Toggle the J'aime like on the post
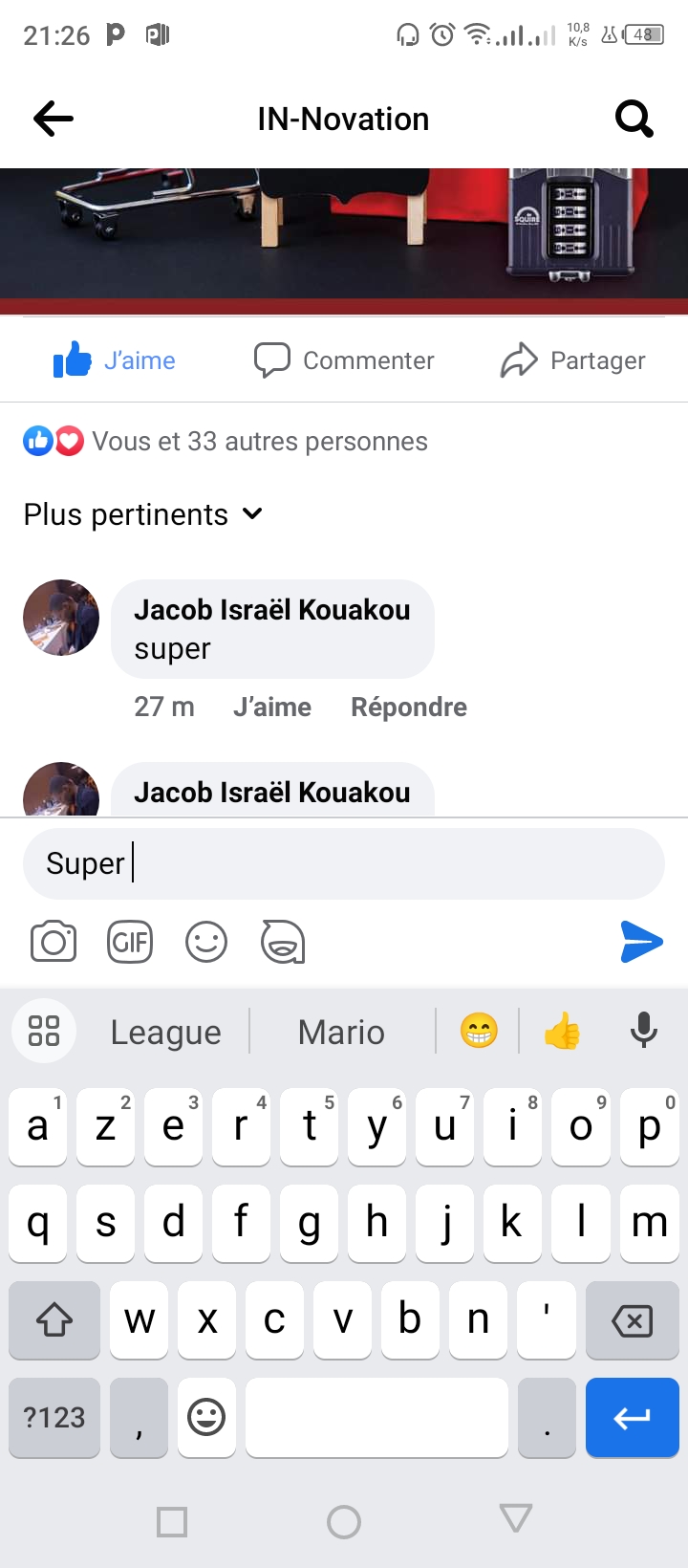 pos(115,360)
